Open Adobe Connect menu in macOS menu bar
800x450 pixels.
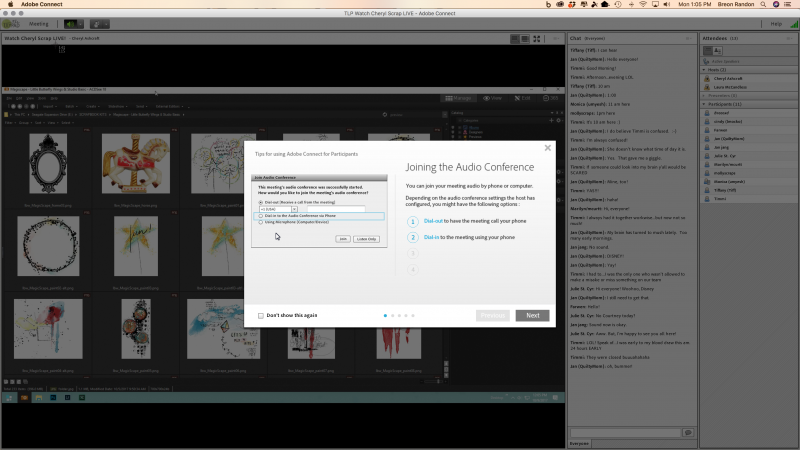tap(42, 4)
